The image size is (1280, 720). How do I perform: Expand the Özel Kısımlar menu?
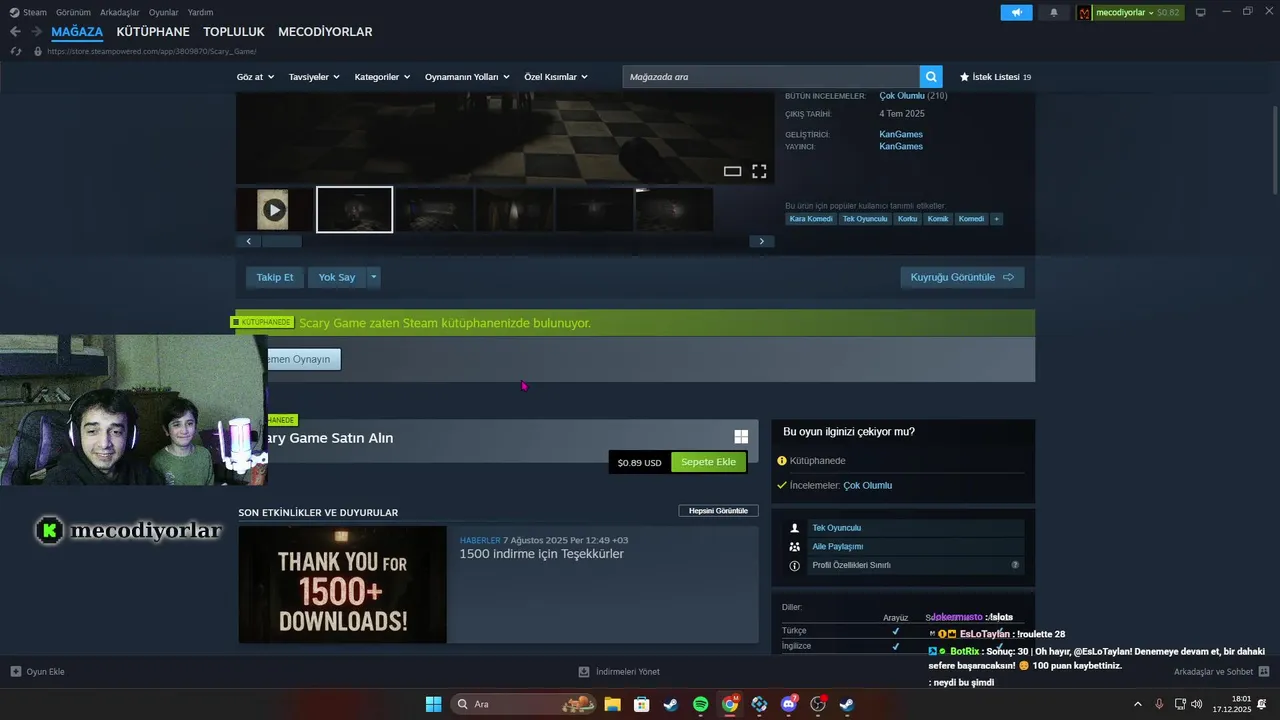(556, 77)
